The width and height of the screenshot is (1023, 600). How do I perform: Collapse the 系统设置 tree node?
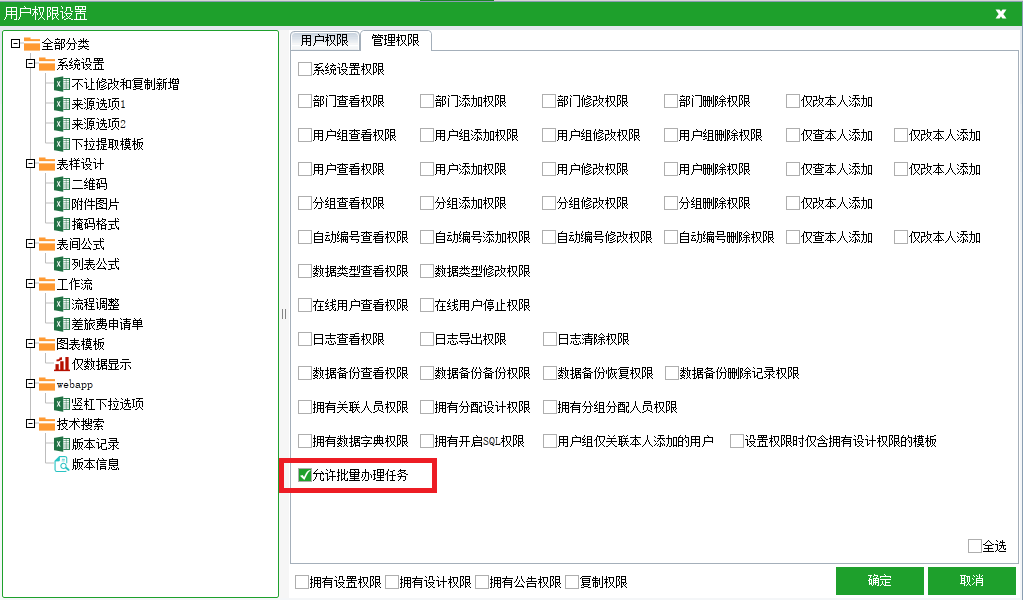pyautogui.click(x=31, y=64)
